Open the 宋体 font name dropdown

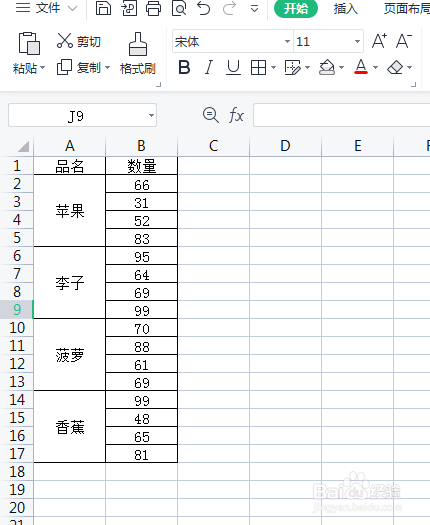click(x=287, y=42)
